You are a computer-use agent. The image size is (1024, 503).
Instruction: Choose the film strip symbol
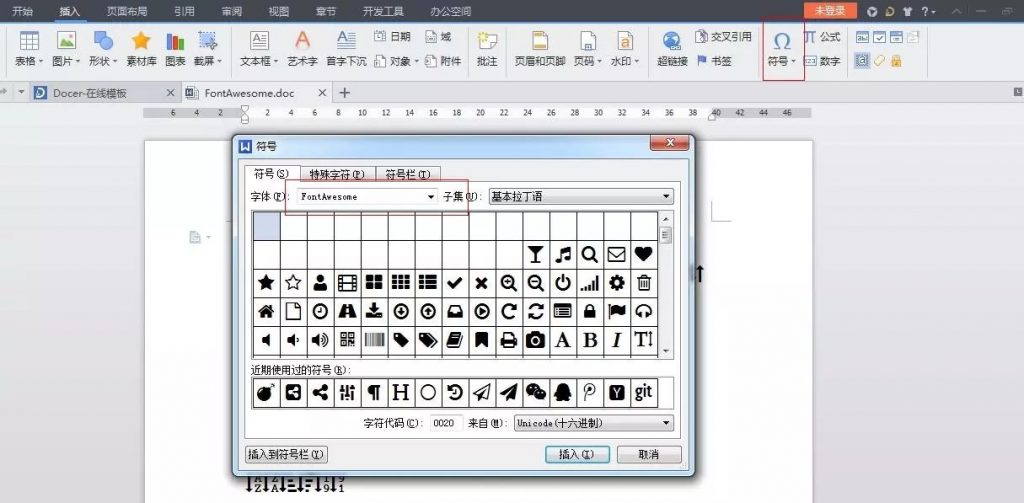coord(347,282)
